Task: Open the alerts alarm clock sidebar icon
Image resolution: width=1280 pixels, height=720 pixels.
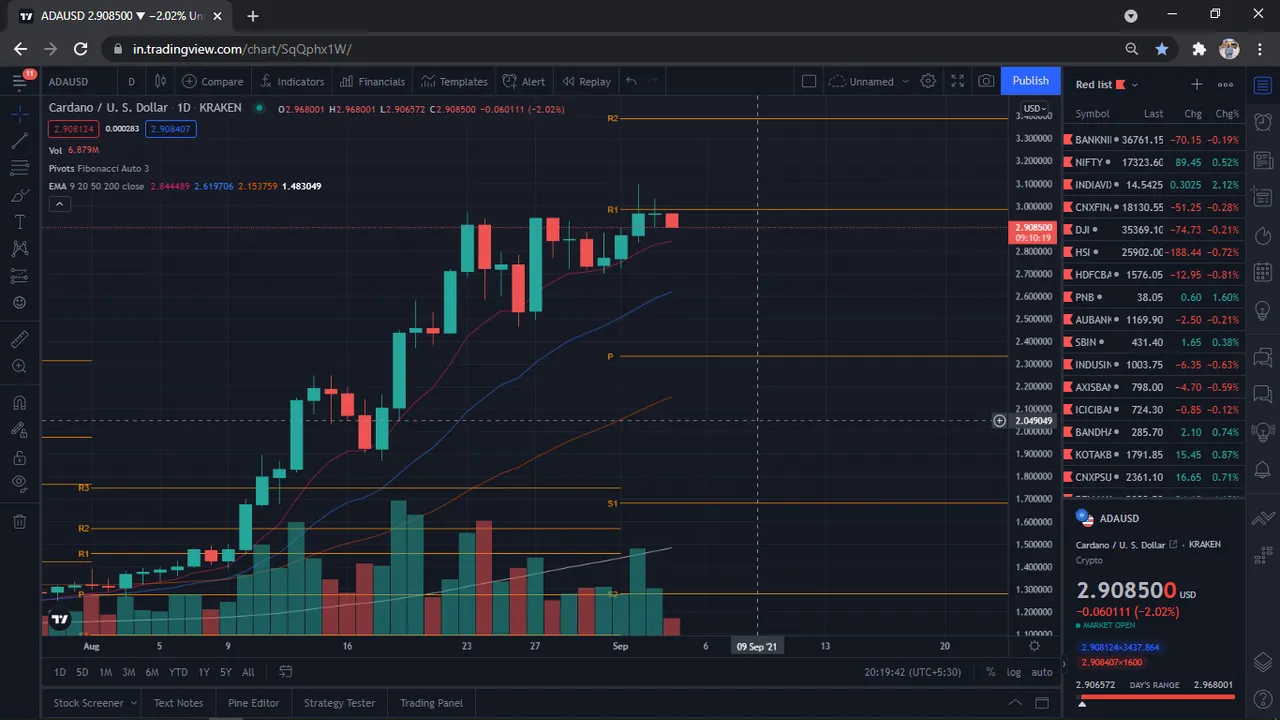Action: point(1262,122)
